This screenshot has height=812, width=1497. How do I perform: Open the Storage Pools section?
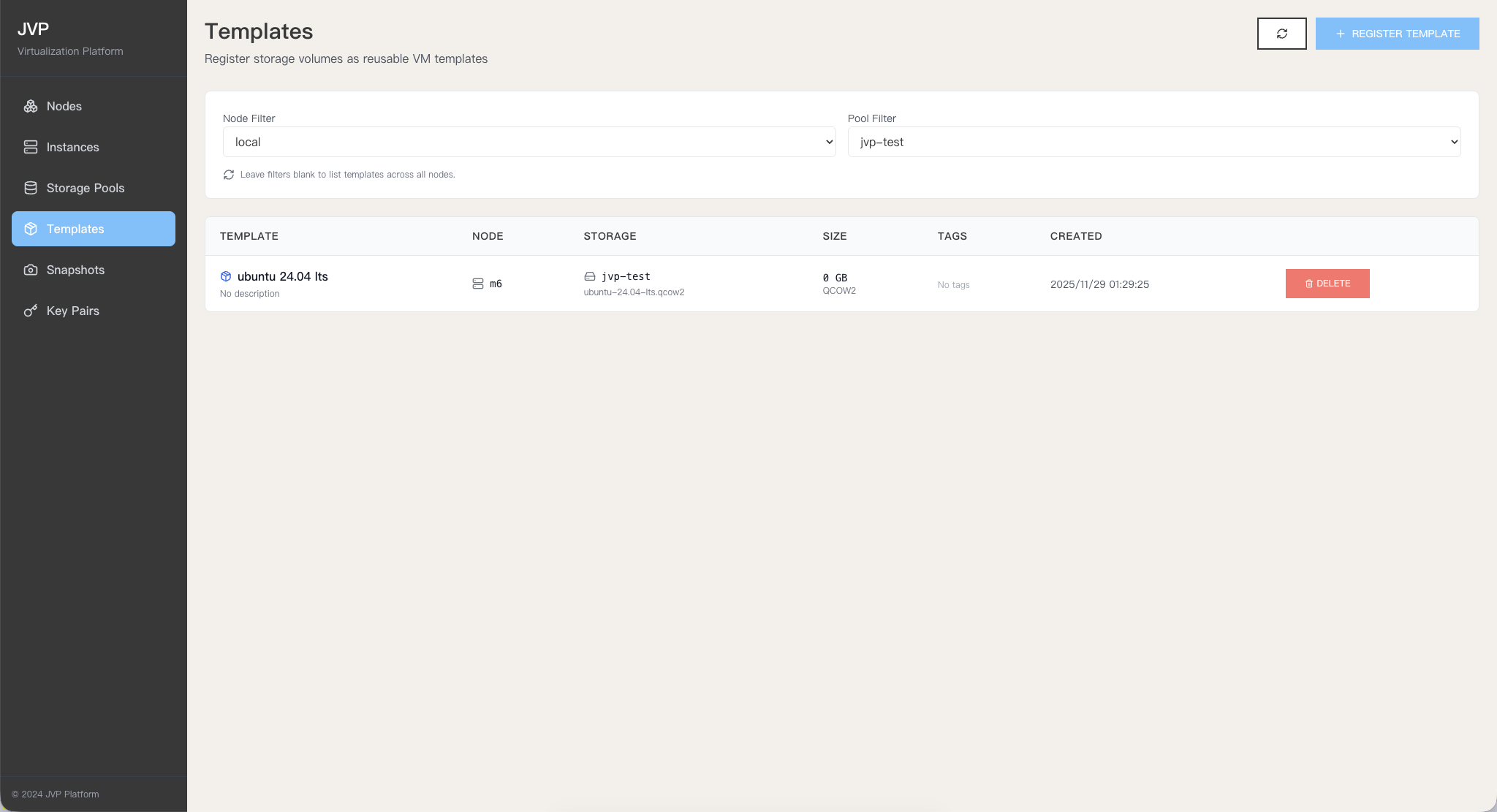point(85,188)
